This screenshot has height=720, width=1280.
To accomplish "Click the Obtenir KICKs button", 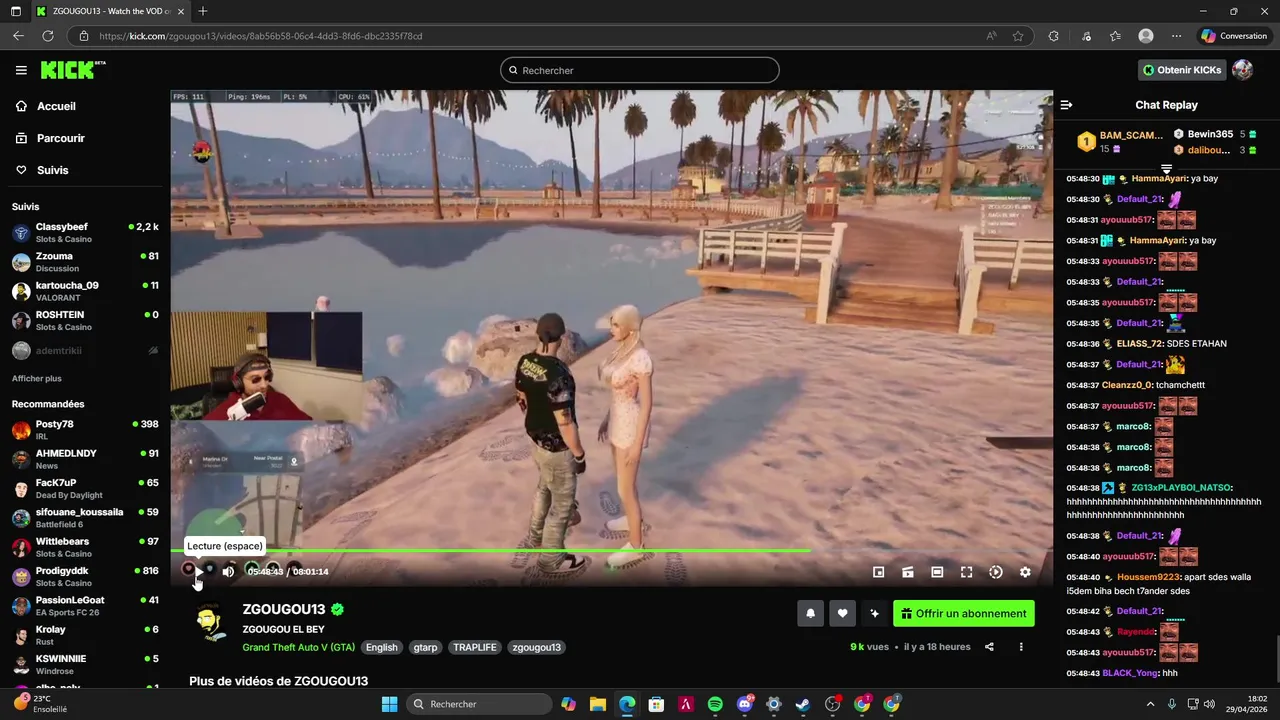I will click(1182, 70).
